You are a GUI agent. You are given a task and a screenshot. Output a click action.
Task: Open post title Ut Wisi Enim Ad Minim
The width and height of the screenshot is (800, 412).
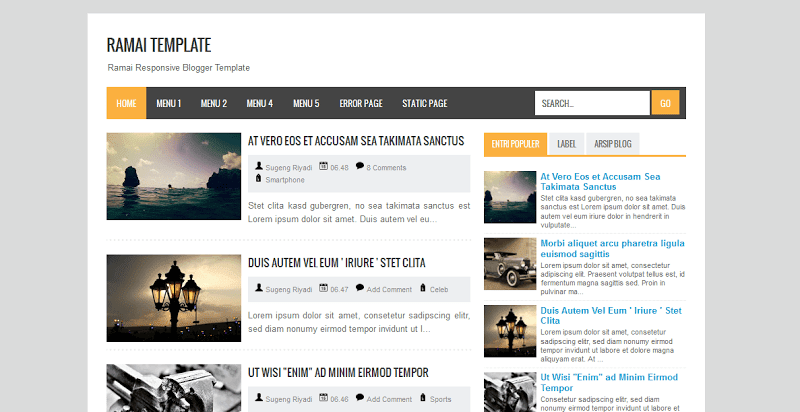[338, 372]
